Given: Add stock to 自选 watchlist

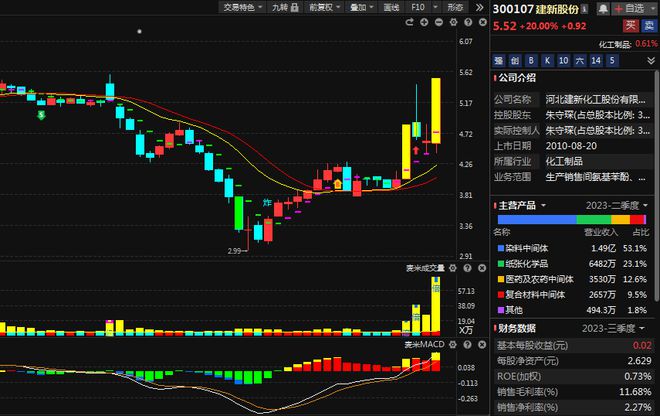Looking at the screenshot, I should pyautogui.click(x=629, y=9).
